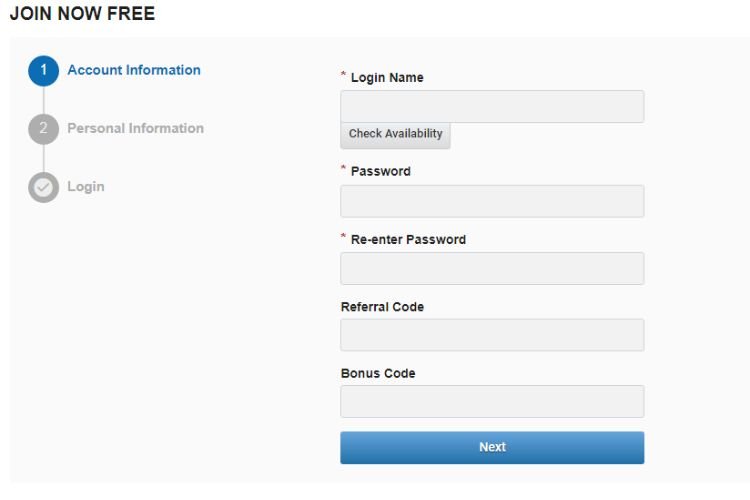Go to the Personal Information step

[135, 128]
